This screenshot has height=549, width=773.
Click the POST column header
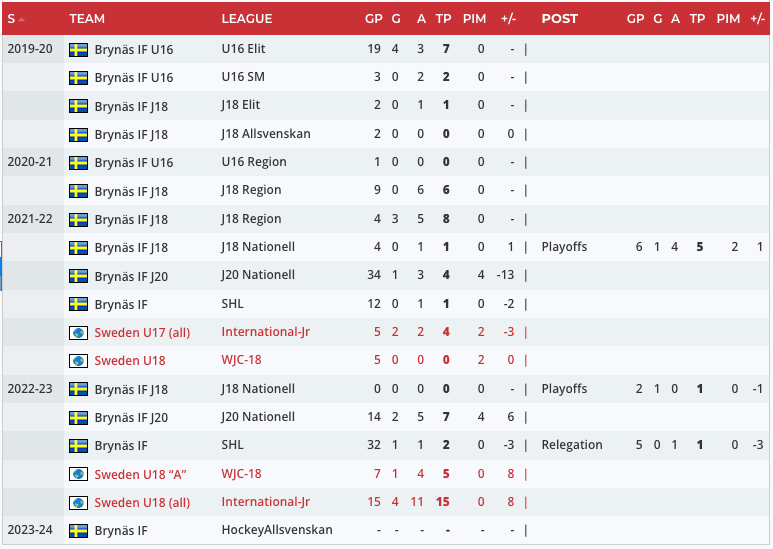coord(559,18)
